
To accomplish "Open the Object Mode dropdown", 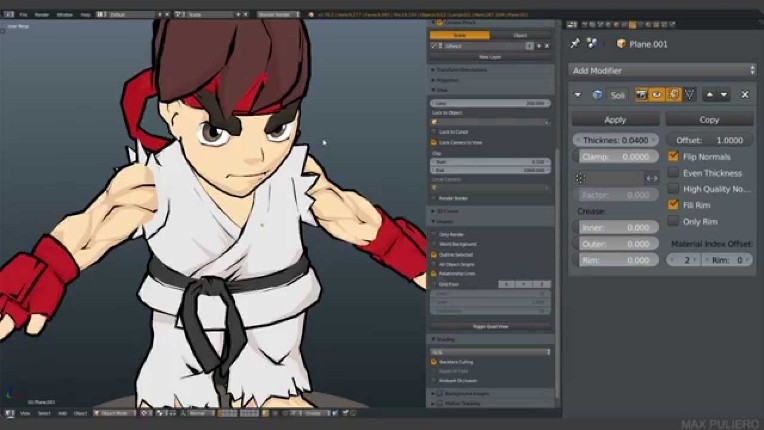I will [x=115, y=413].
